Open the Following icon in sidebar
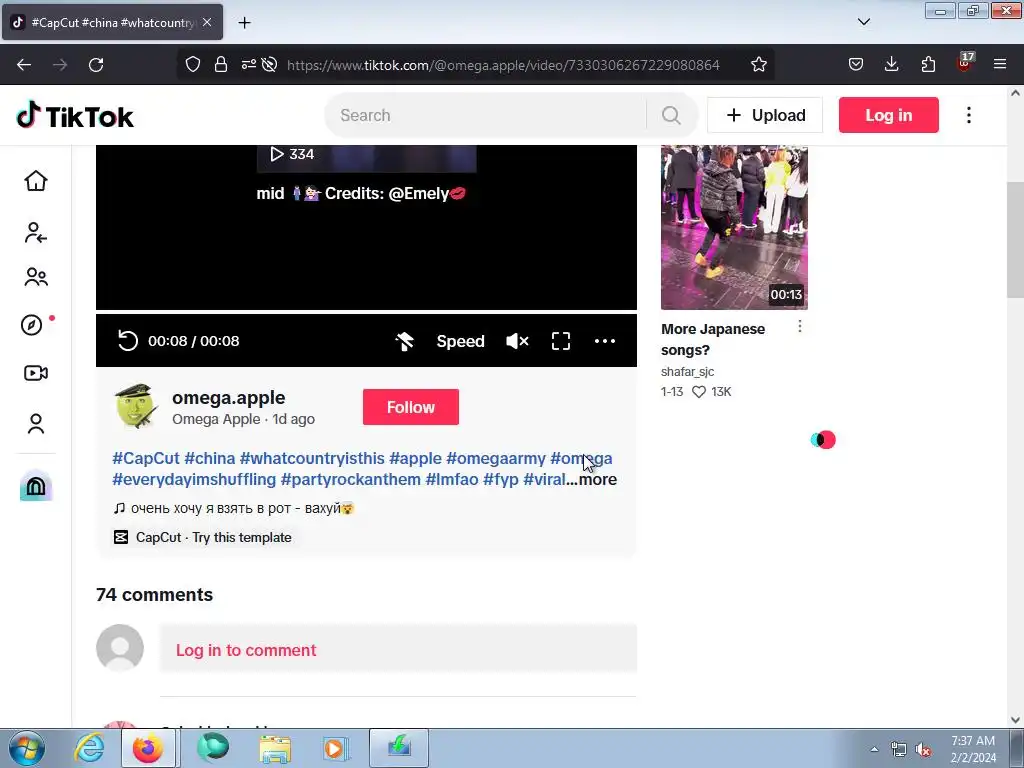 coord(36,232)
